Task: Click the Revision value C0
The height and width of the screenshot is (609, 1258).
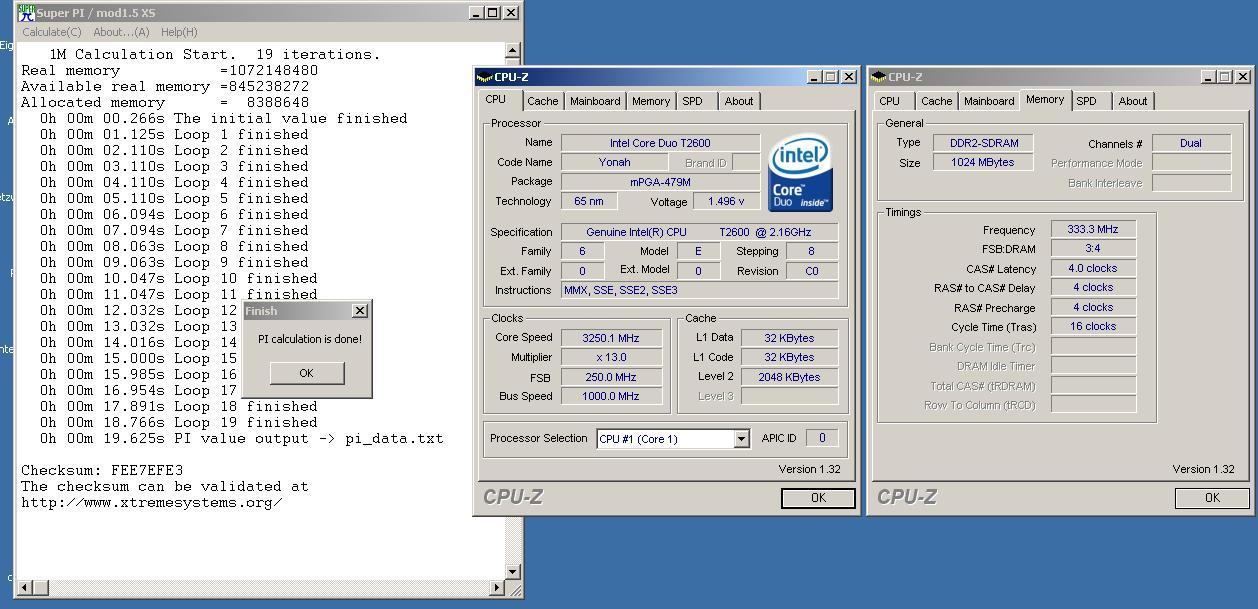Action: click(812, 271)
